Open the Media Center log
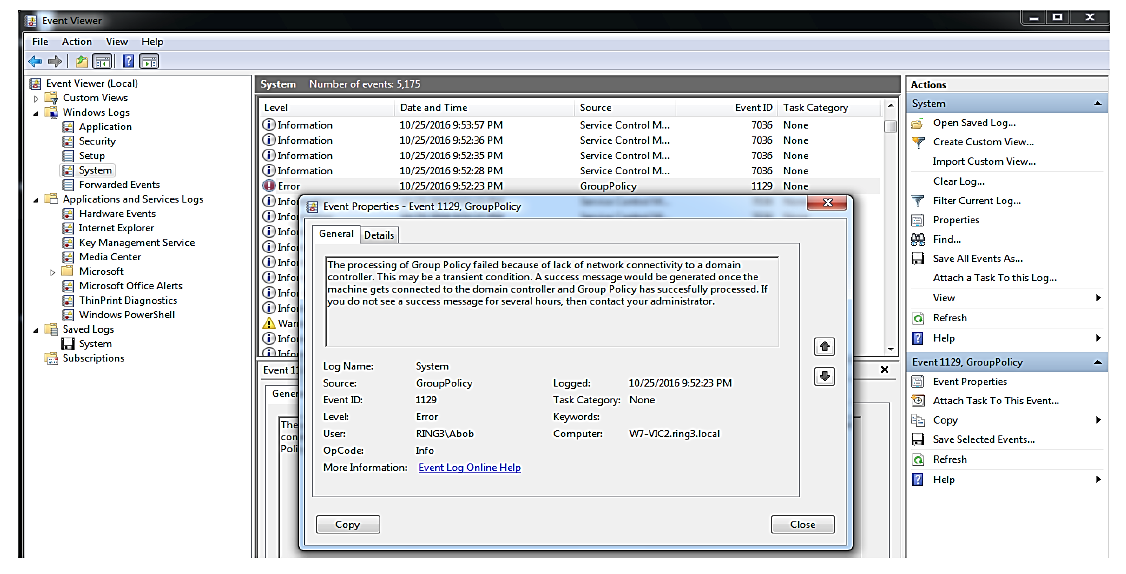The height and width of the screenshot is (574, 1126). pos(110,256)
